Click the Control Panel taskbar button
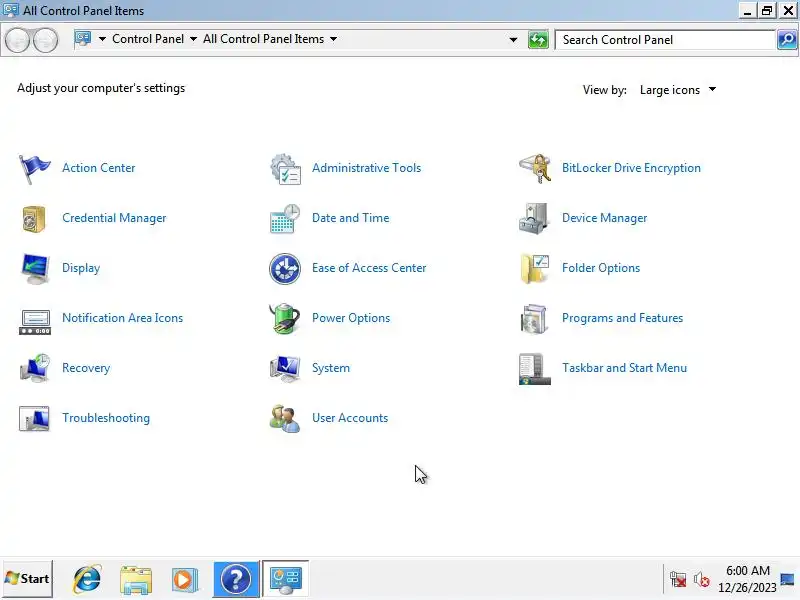Image resolution: width=800 pixels, height=600 pixels. [x=285, y=579]
